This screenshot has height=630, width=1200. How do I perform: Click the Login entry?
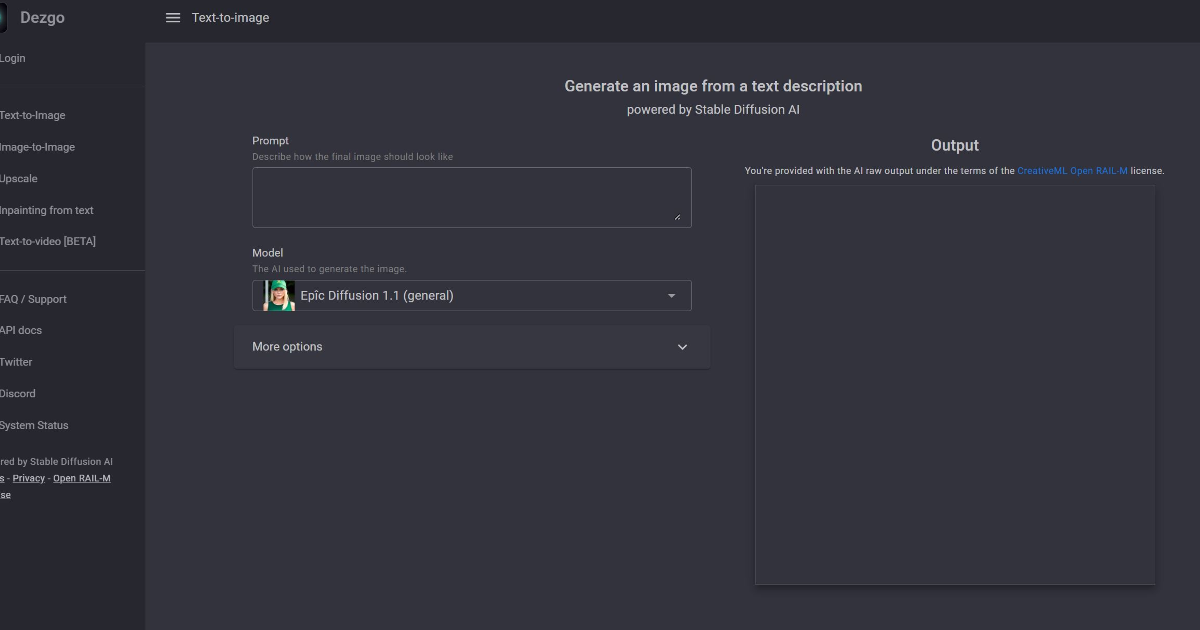click(x=13, y=58)
